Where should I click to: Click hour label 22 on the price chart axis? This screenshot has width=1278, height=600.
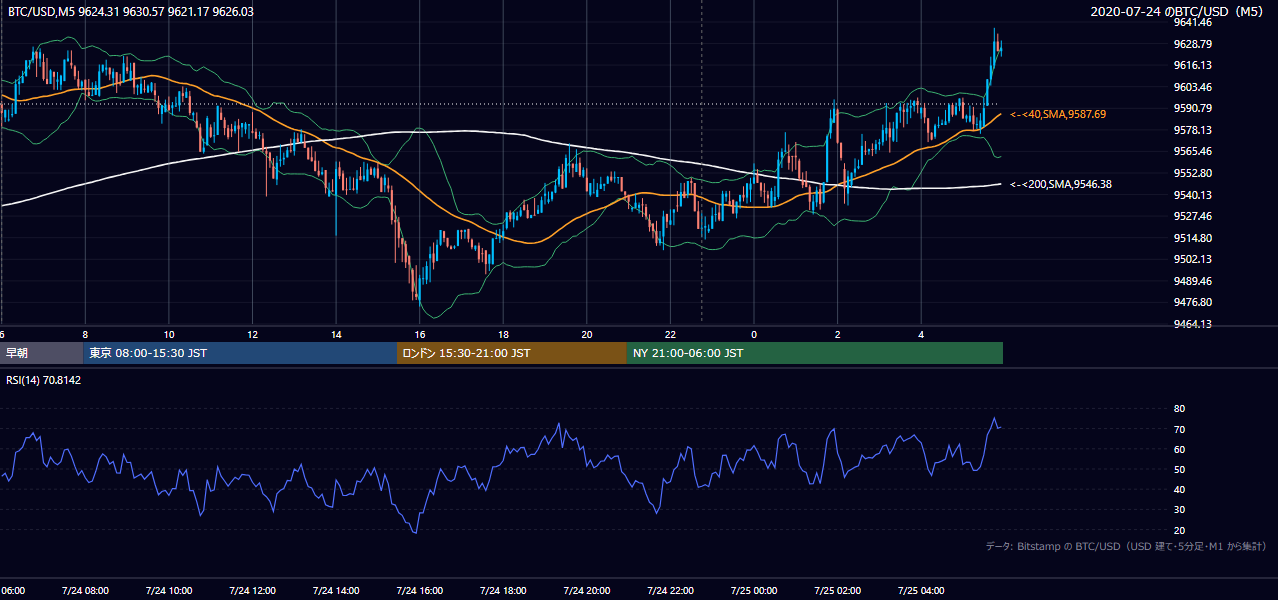coord(671,334)
